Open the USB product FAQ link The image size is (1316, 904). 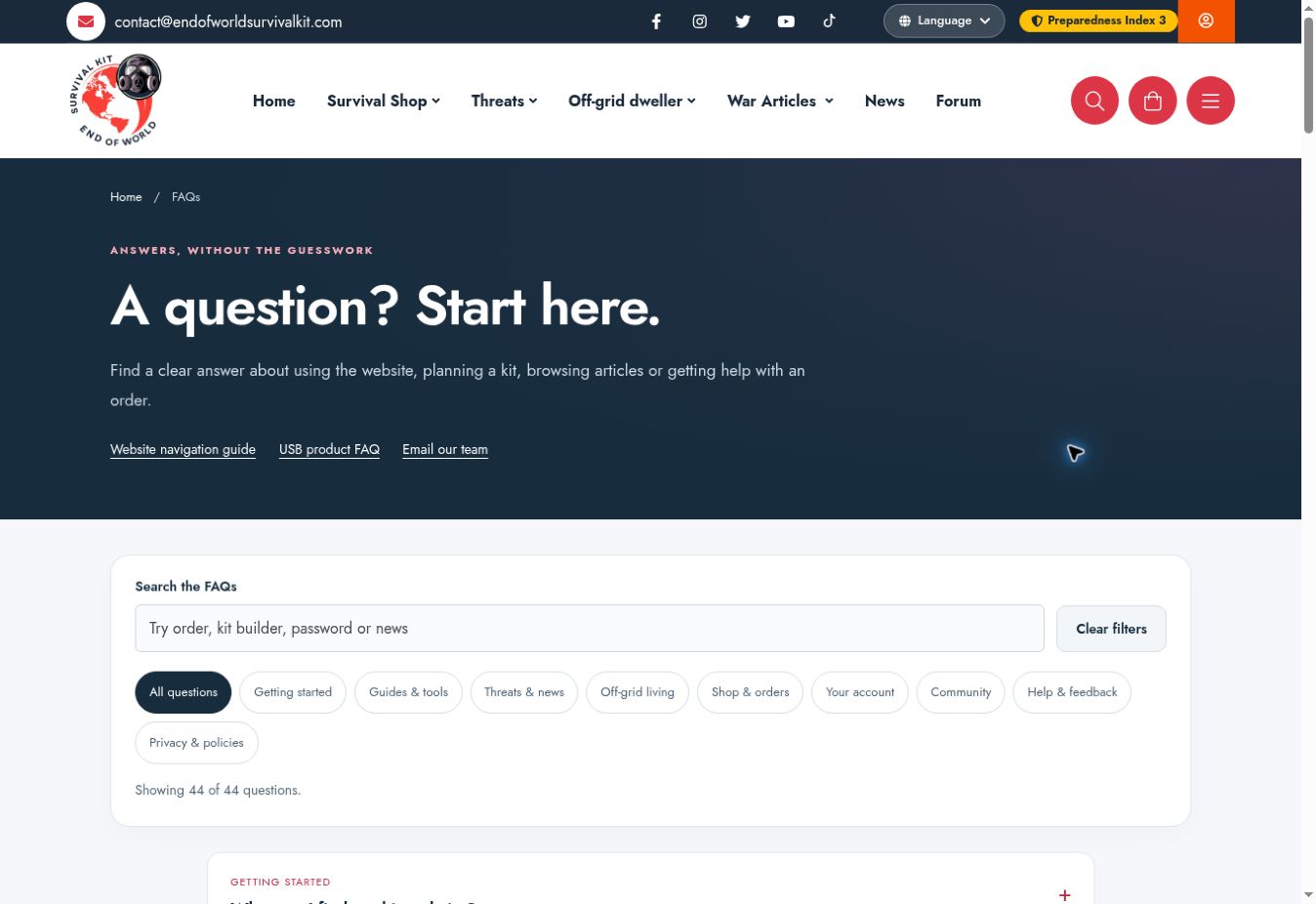[x=329, y=449]
